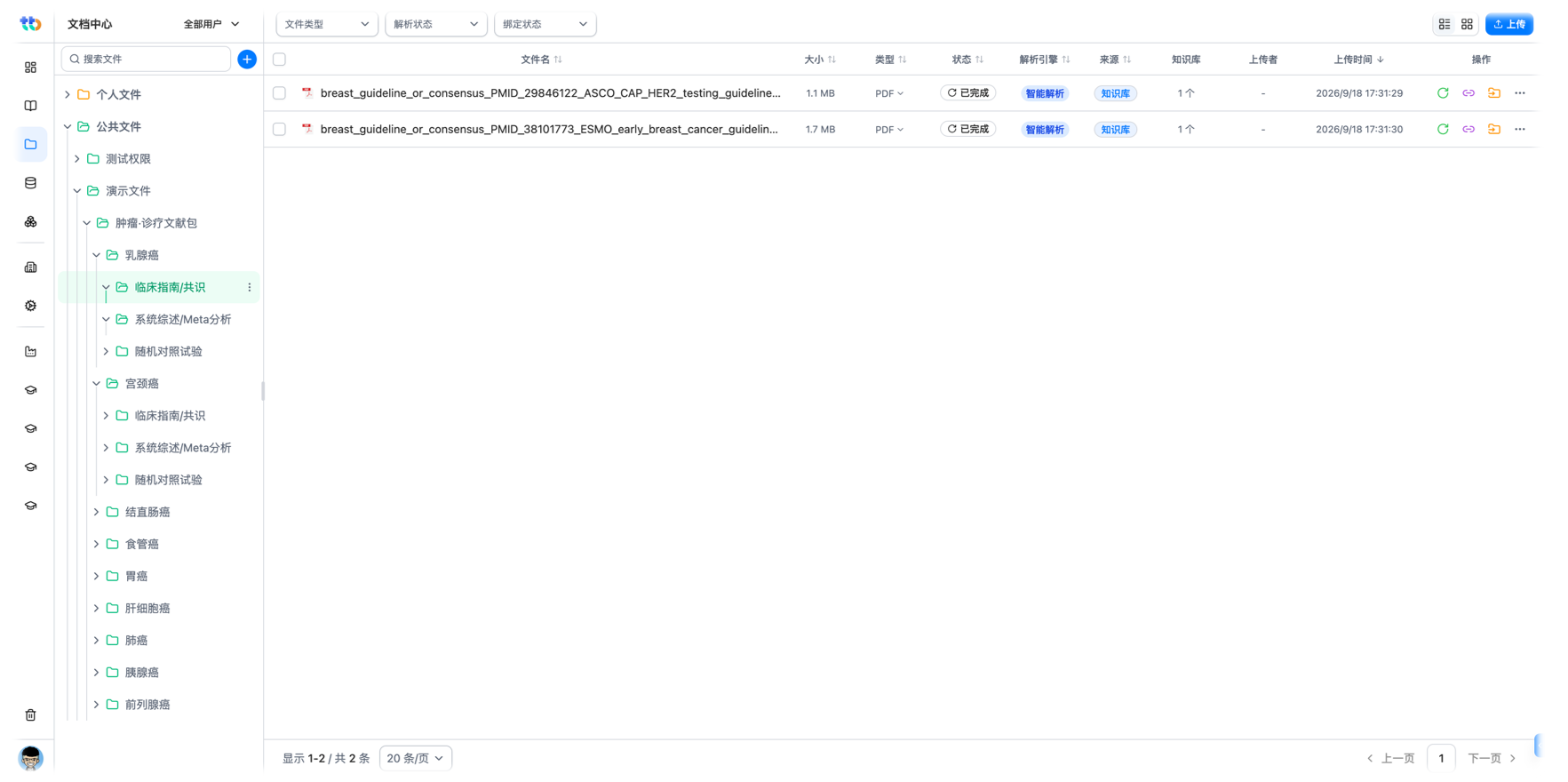Open the three-dot menu of 临床指南/共识 folder

(x=250, y=287)
